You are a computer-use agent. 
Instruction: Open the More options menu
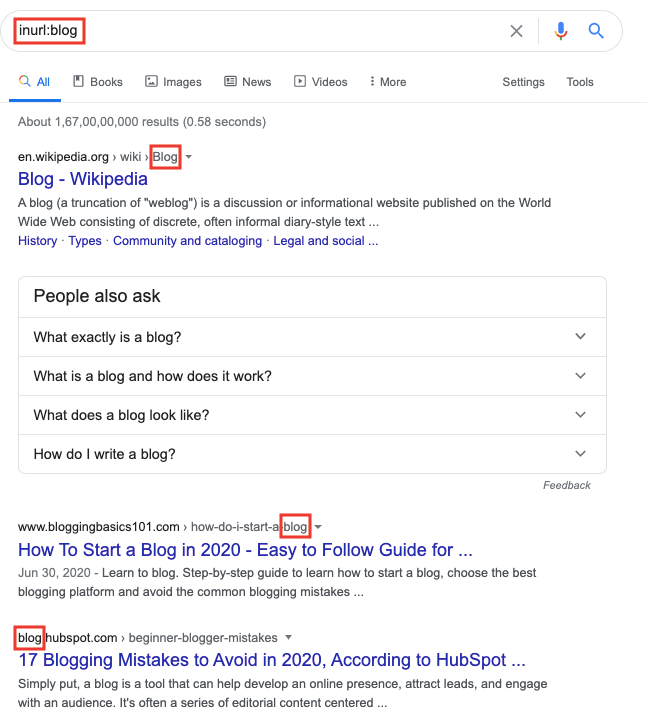click(x=387, y=82)
